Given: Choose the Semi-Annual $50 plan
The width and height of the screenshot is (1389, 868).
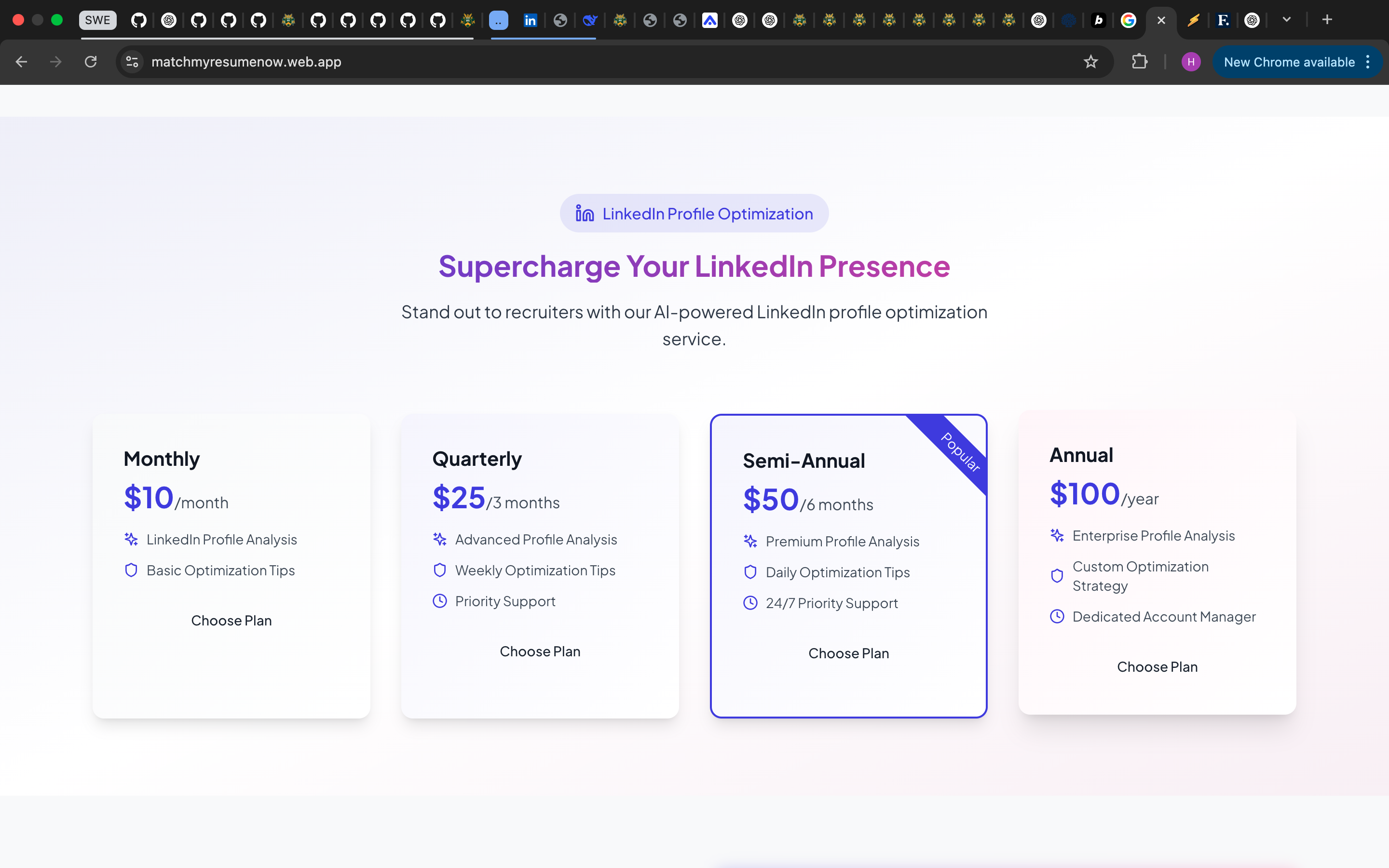Looking at the screenshot, I should (848, 653).
